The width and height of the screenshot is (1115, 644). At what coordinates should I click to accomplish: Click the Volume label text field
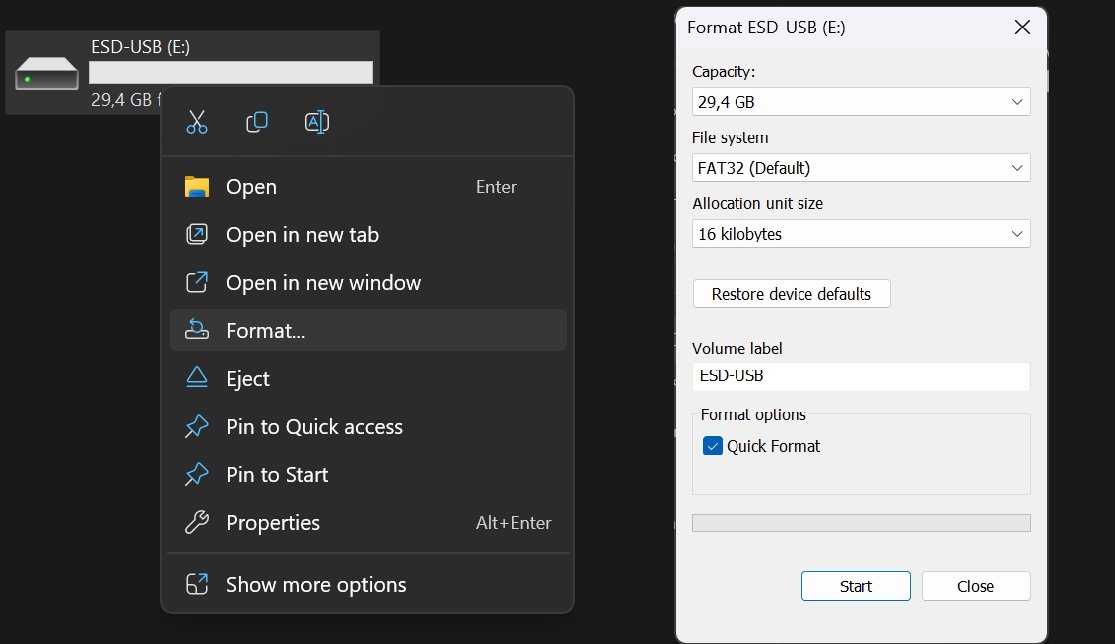pos(861,377)
